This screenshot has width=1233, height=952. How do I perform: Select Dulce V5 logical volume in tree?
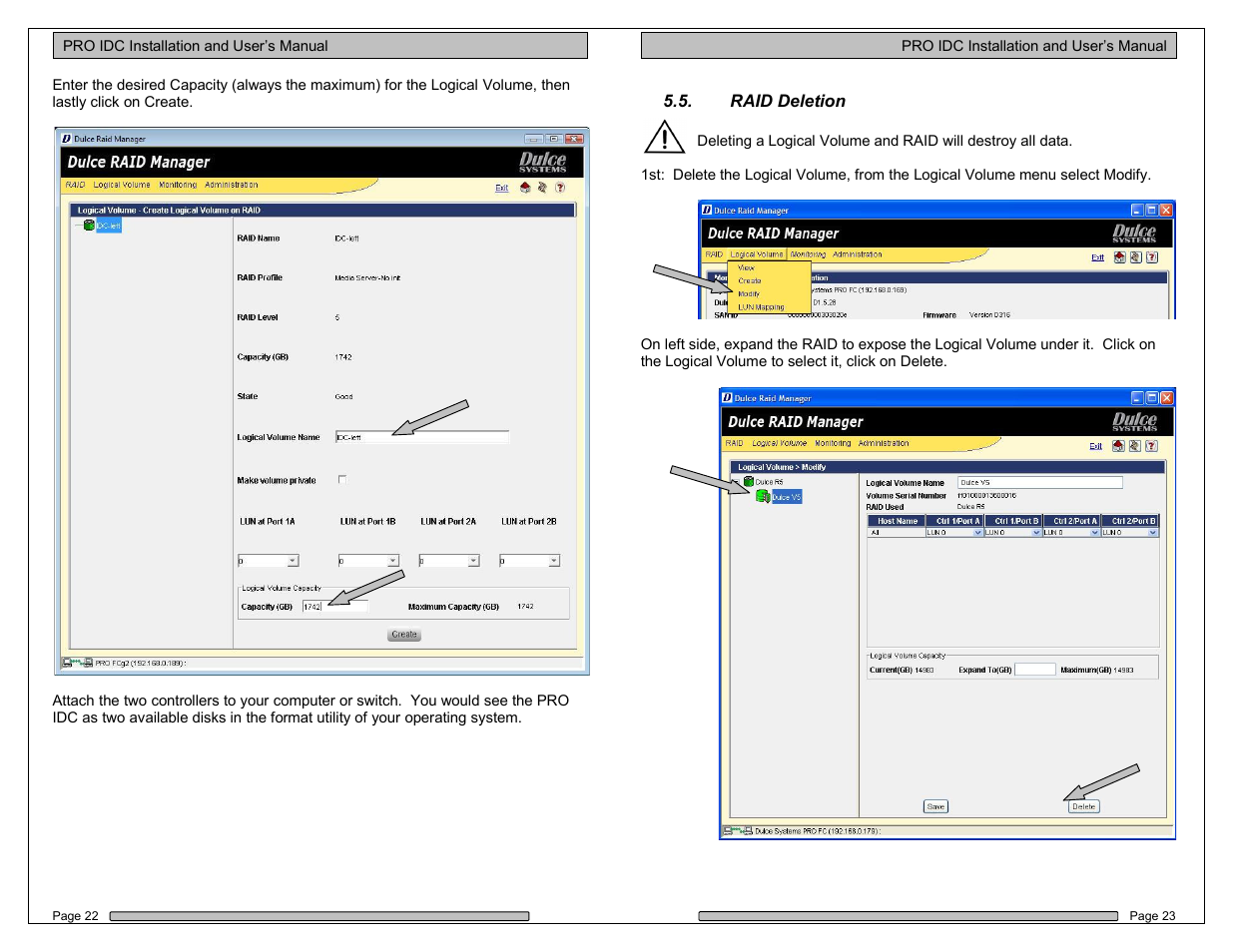tap(787, 496)
